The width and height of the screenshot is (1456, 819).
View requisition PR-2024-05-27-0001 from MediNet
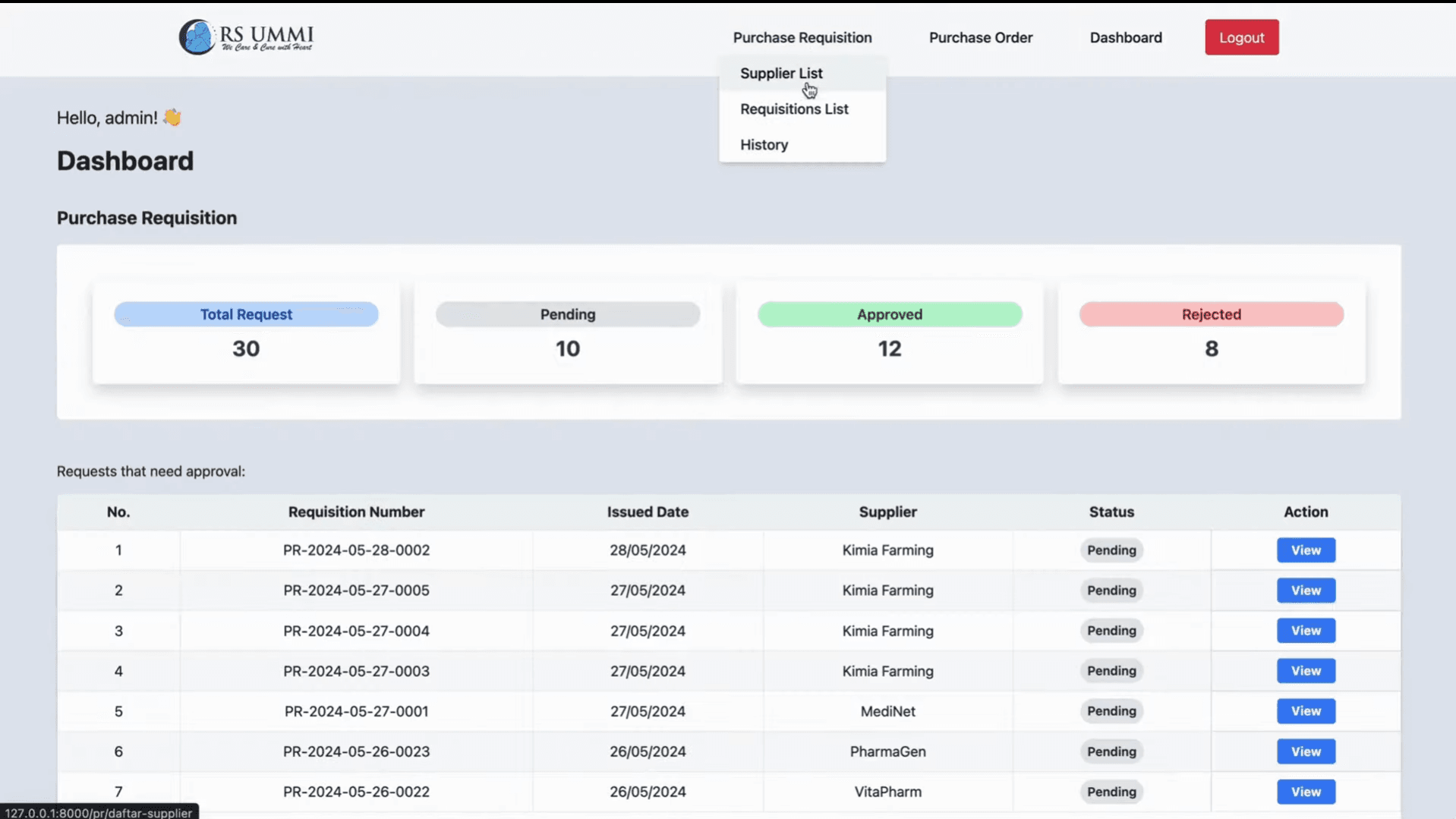pos(1305,711)
